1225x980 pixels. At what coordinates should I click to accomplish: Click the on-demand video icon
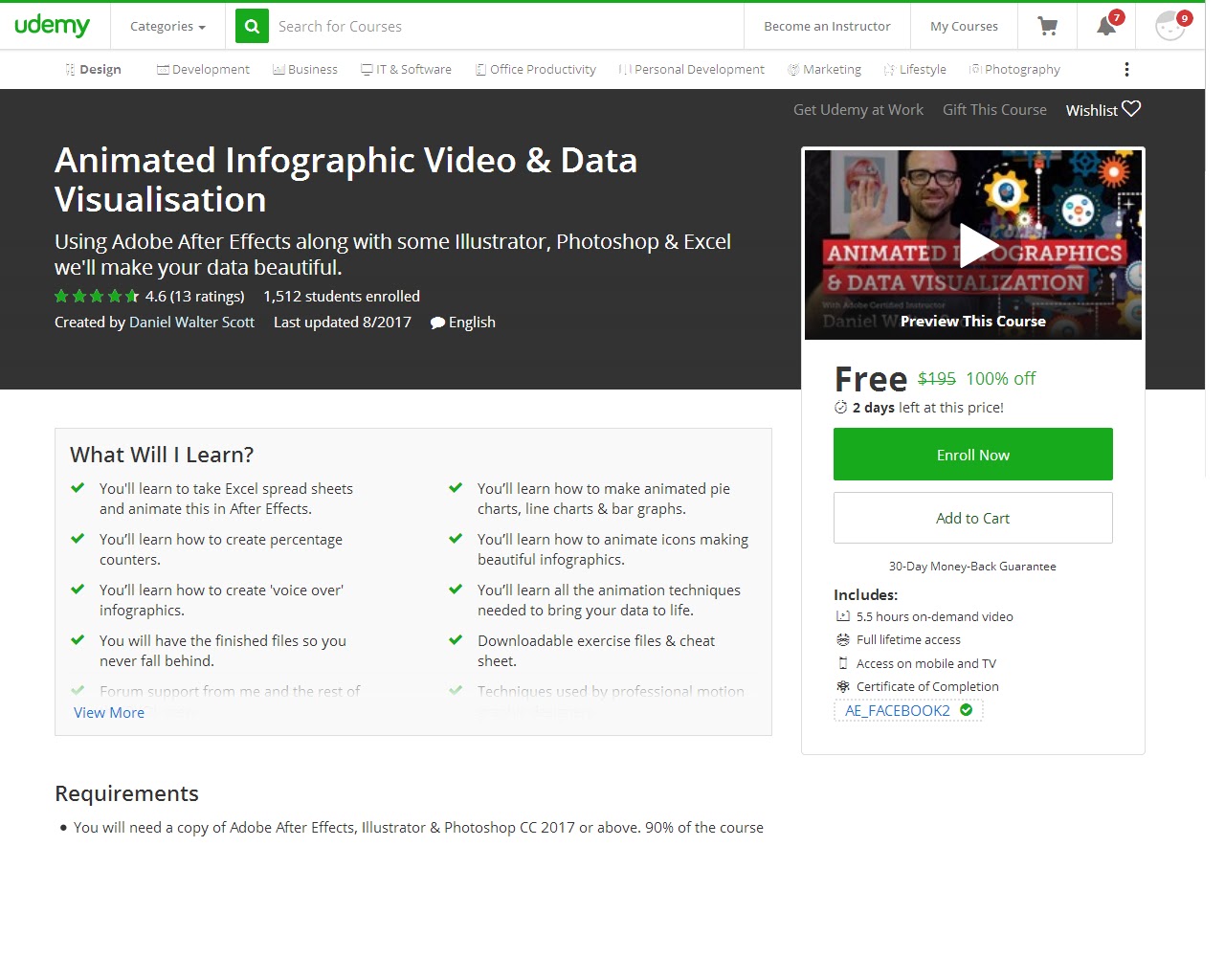tap(843, 617)
